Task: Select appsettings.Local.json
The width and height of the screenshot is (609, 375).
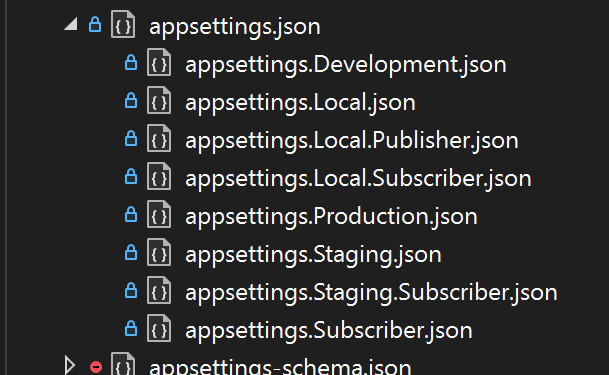Action: click(300, 102)
